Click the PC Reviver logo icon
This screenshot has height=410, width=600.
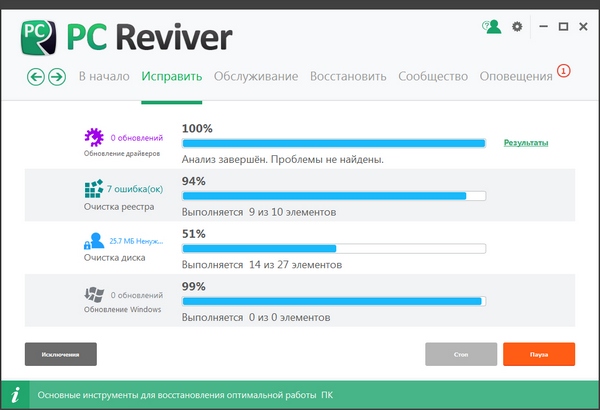point(38,38)
